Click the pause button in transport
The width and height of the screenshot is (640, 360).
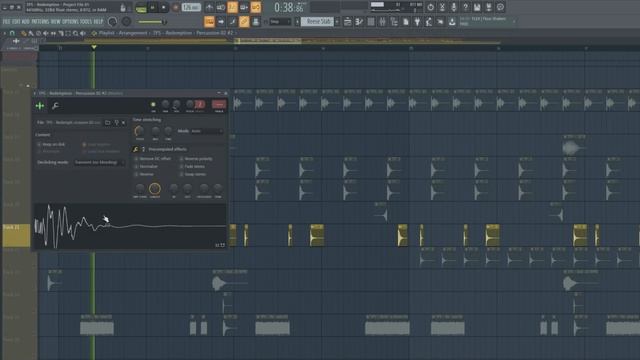[x=153, y=7]
